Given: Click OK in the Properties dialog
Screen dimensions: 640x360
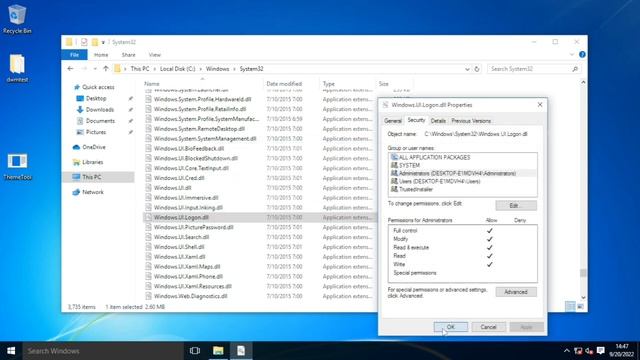Looking at the screenshot, I should 451,327.
